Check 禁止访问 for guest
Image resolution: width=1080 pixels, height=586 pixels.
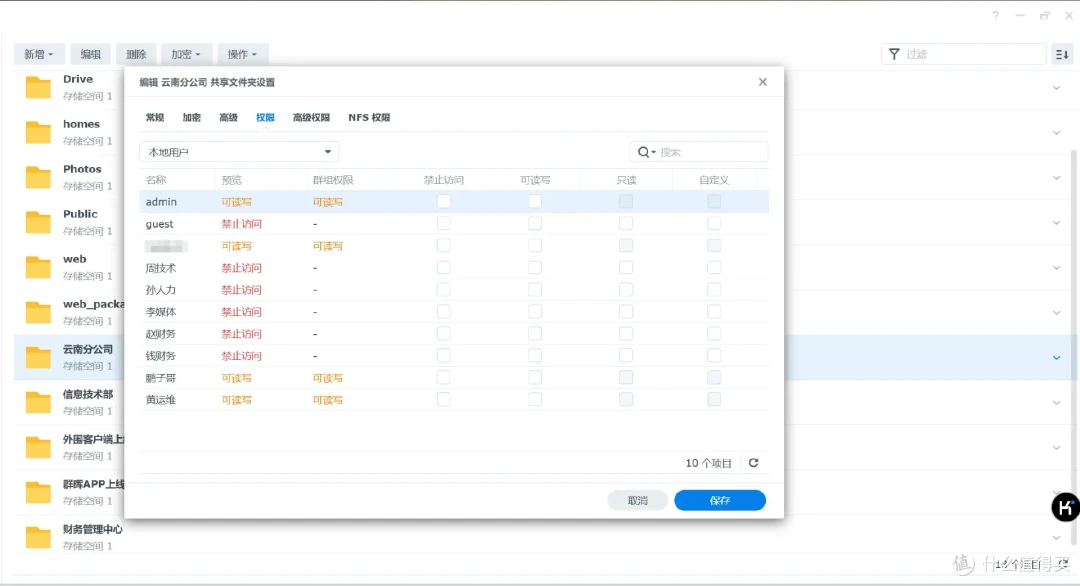(x=444, y=224)
